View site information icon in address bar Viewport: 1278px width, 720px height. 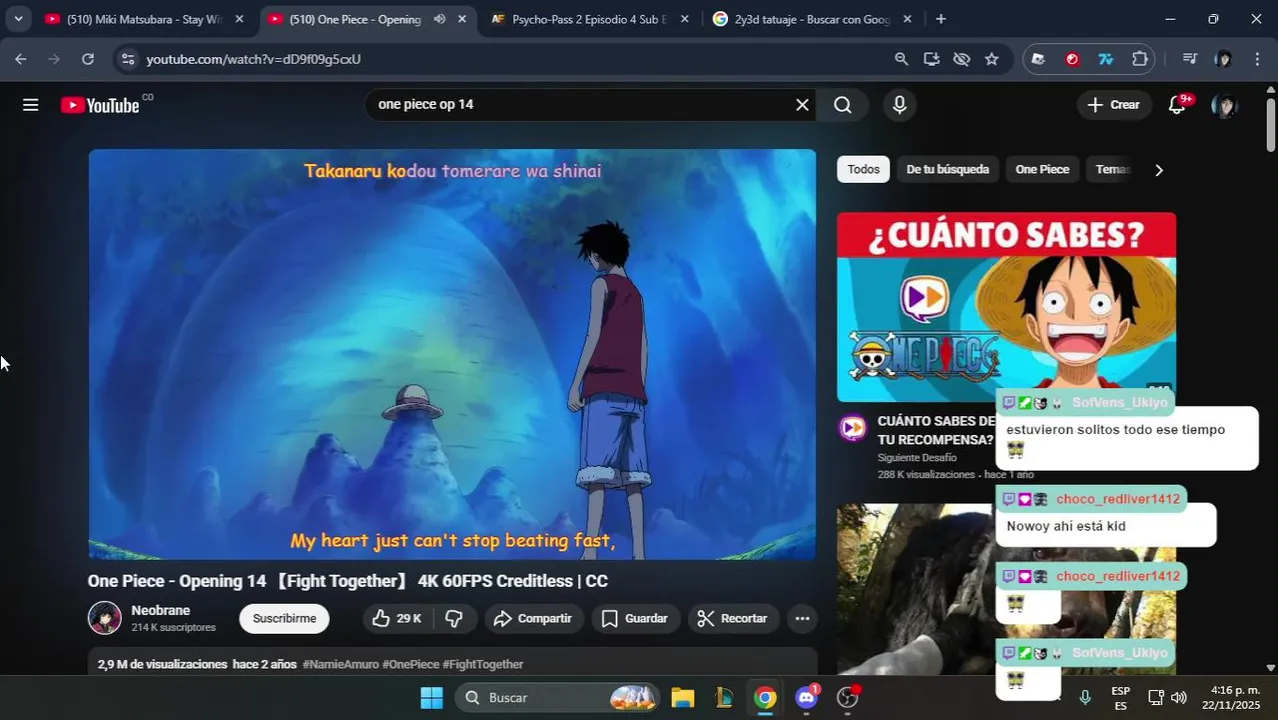pos(127,59)
